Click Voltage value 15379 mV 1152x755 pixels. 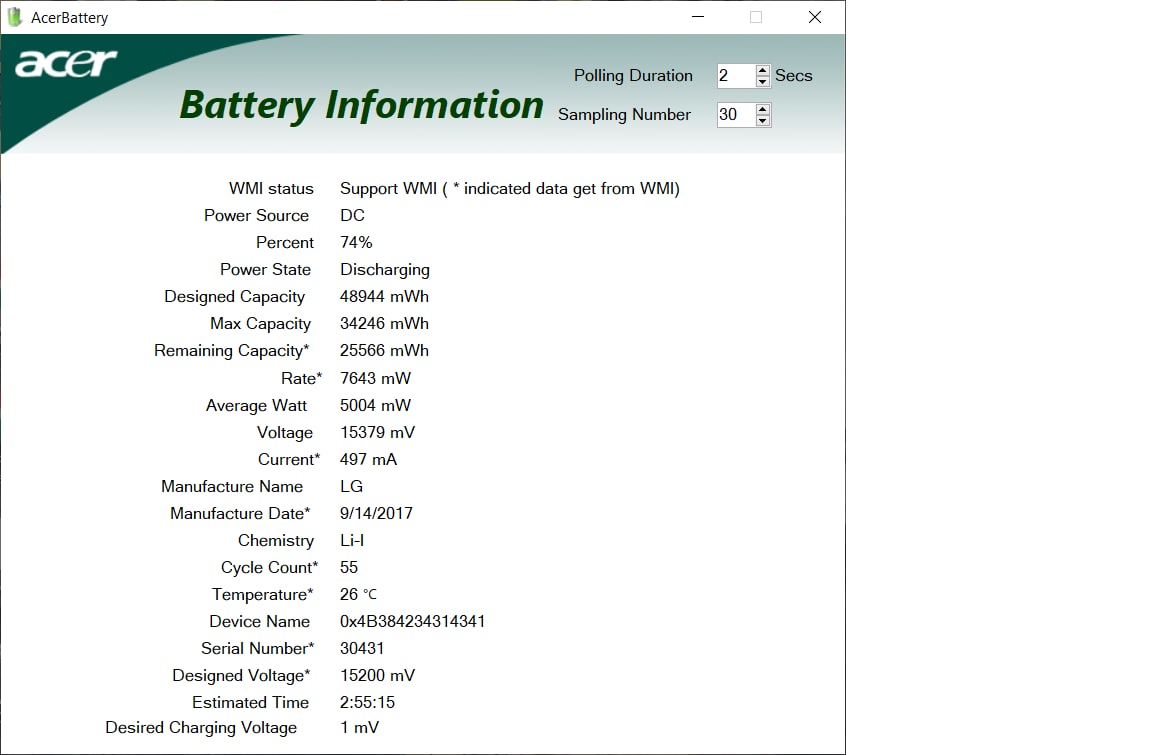click(x=377, y=433)
